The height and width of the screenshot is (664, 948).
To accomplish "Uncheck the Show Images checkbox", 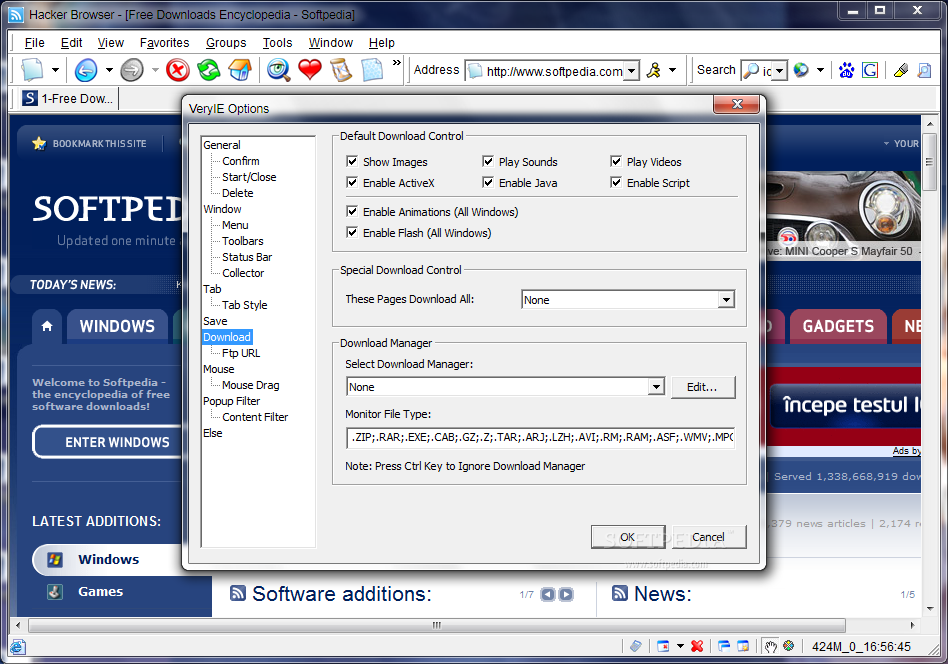I will coord(352,161).
